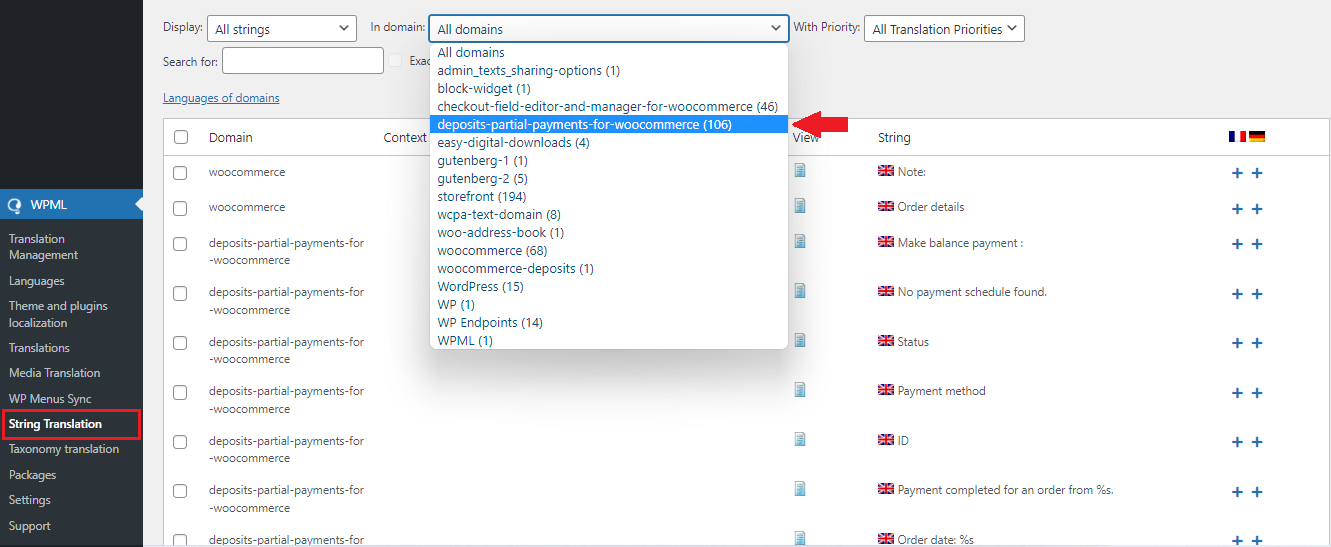View source icon for Note: string
Screen dimensions: 1331x547
pyautogui.click(x=800, y=170)
